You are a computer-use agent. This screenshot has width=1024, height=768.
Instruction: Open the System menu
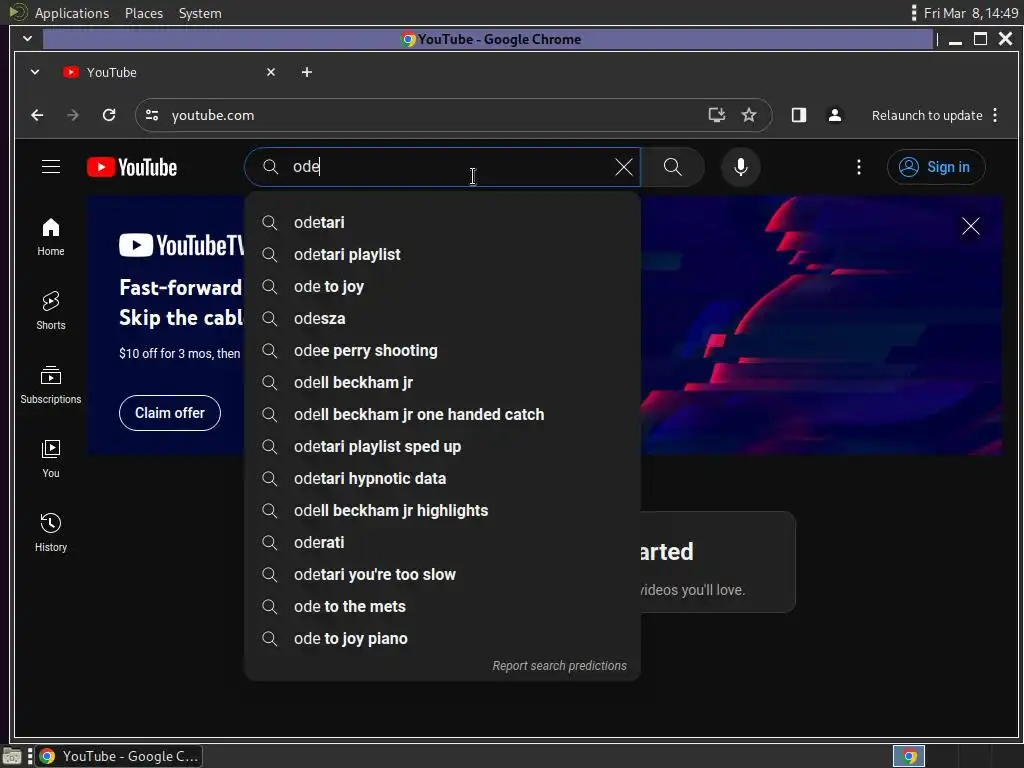pyautogui.click(x=200, y=13)
